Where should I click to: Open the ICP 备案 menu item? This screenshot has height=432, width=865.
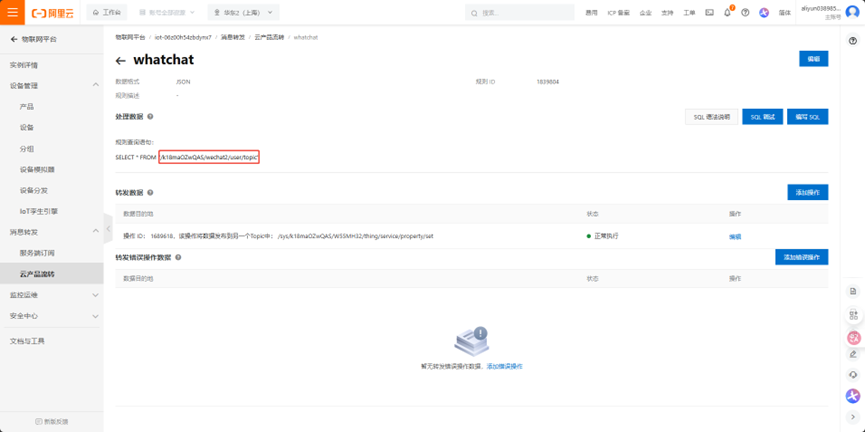coord(618,13)
